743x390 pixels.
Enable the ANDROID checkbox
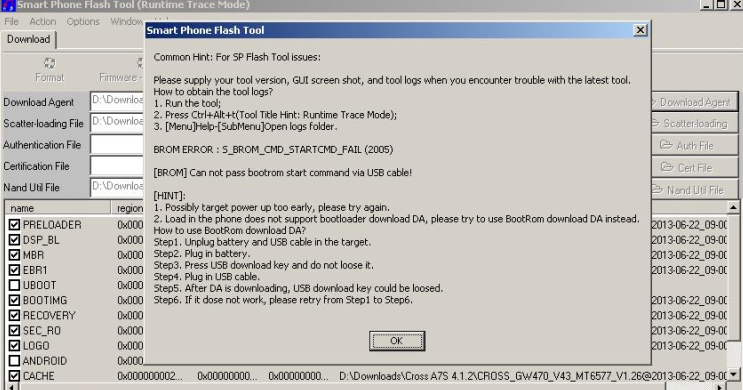14,361
